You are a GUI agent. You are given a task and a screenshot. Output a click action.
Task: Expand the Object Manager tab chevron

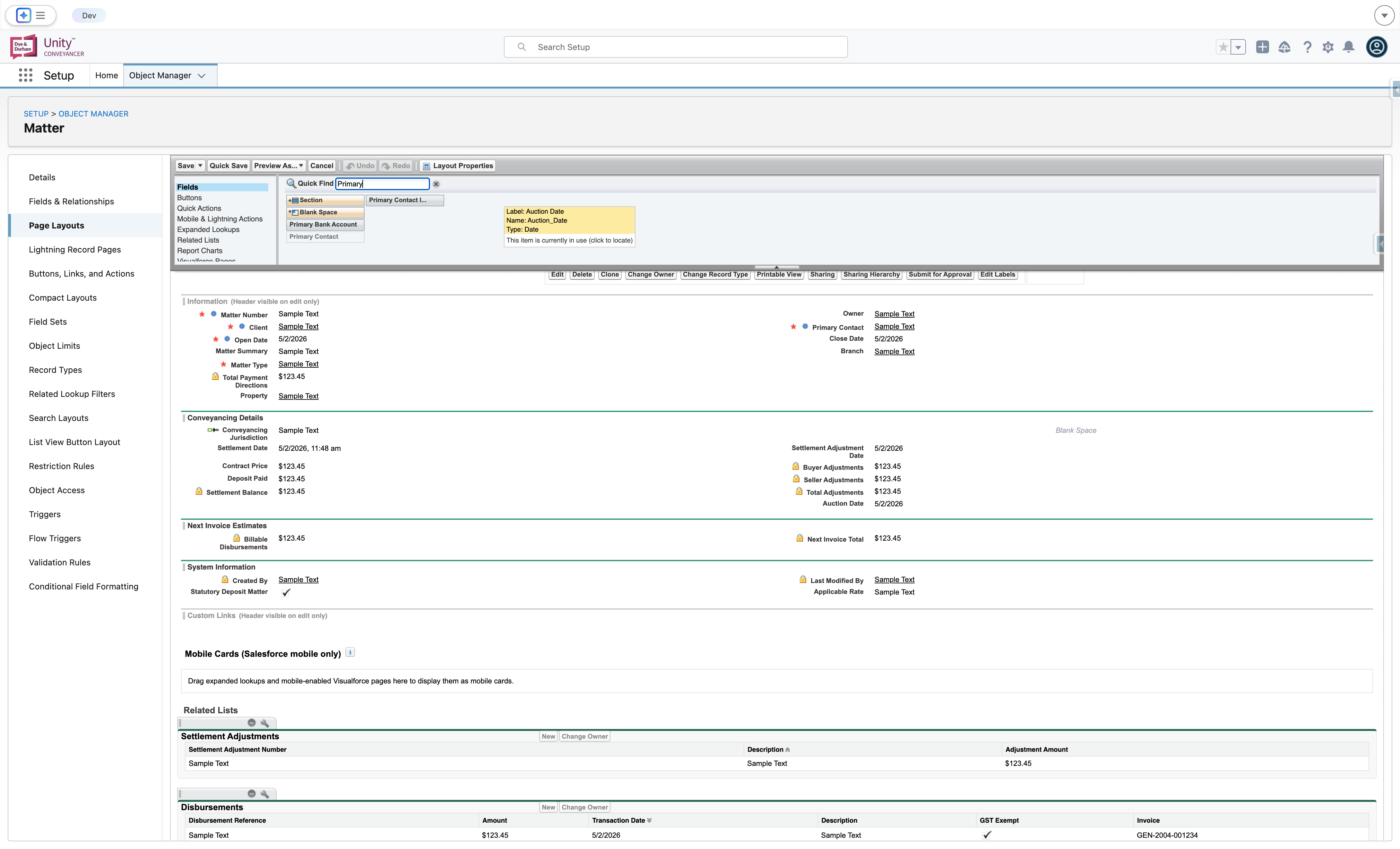point(202,75)
